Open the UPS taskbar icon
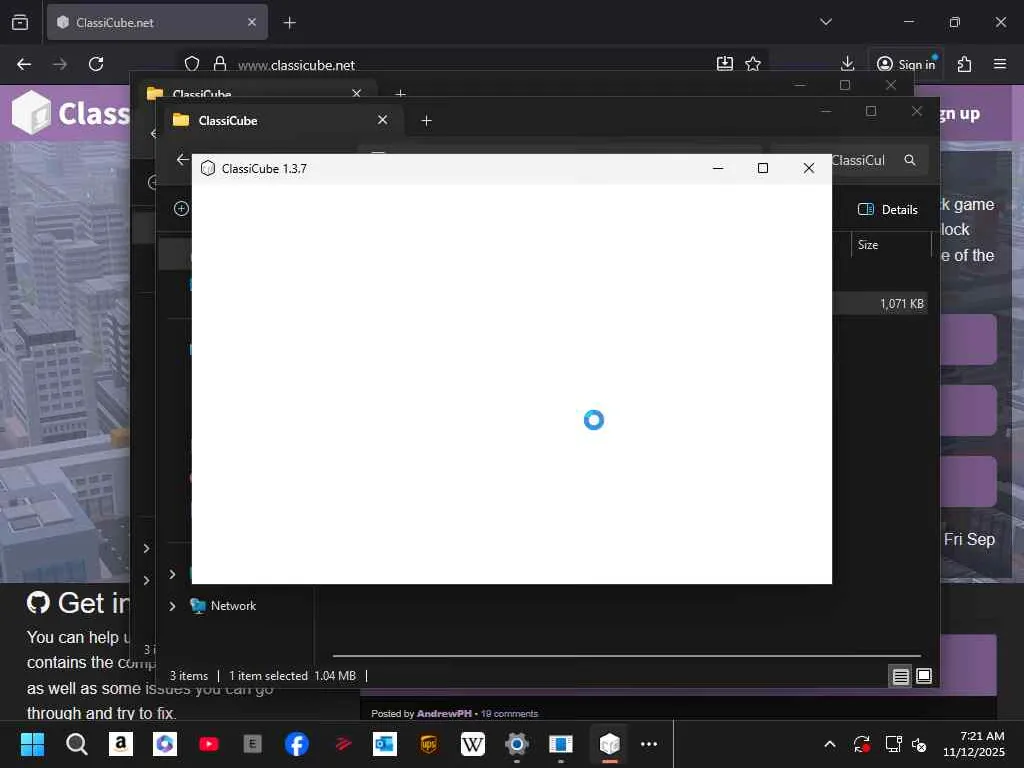Viewport: 1024px width, 768px height. tap(428, 744)
